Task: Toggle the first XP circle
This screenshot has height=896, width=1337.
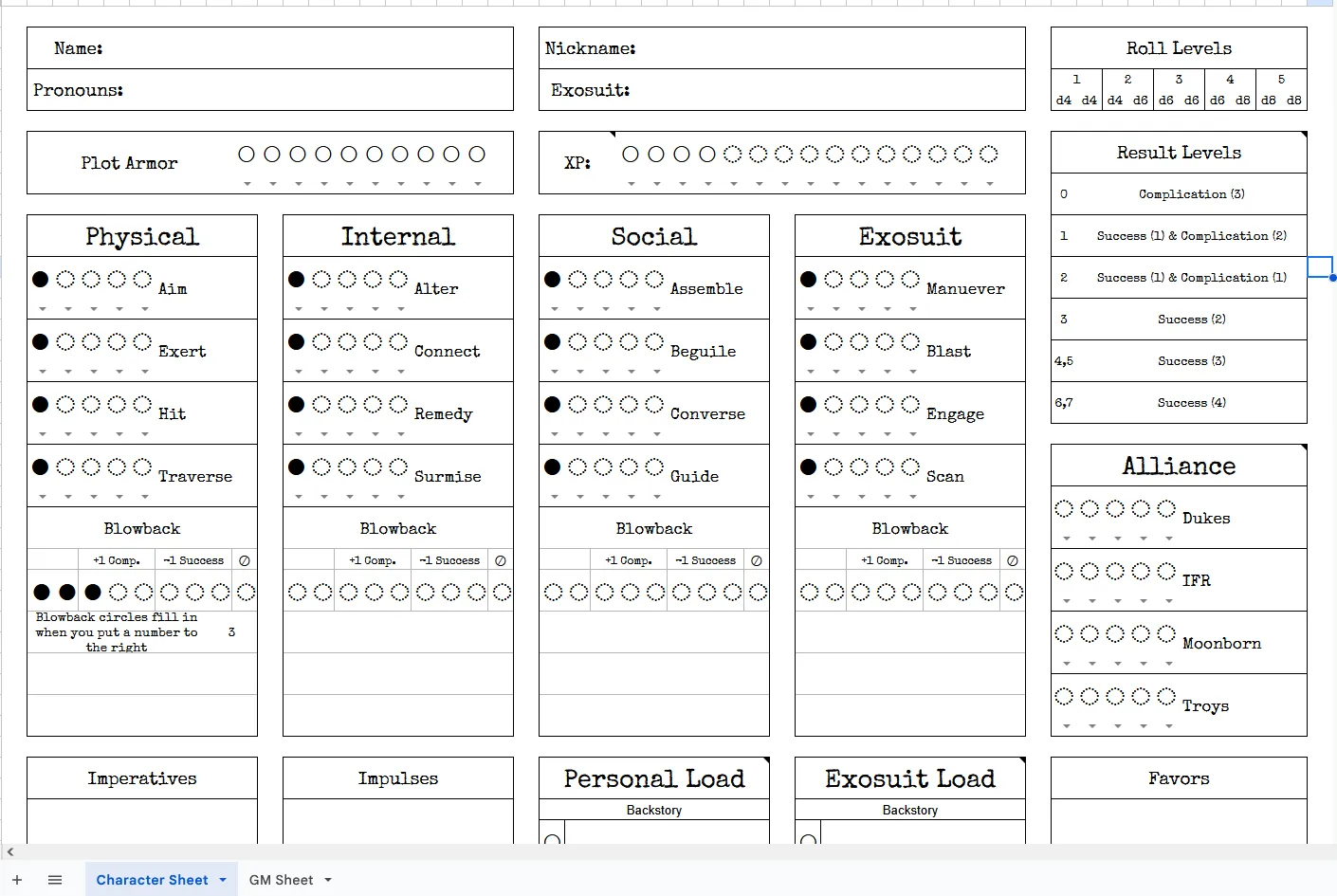Action: point(631,154)
